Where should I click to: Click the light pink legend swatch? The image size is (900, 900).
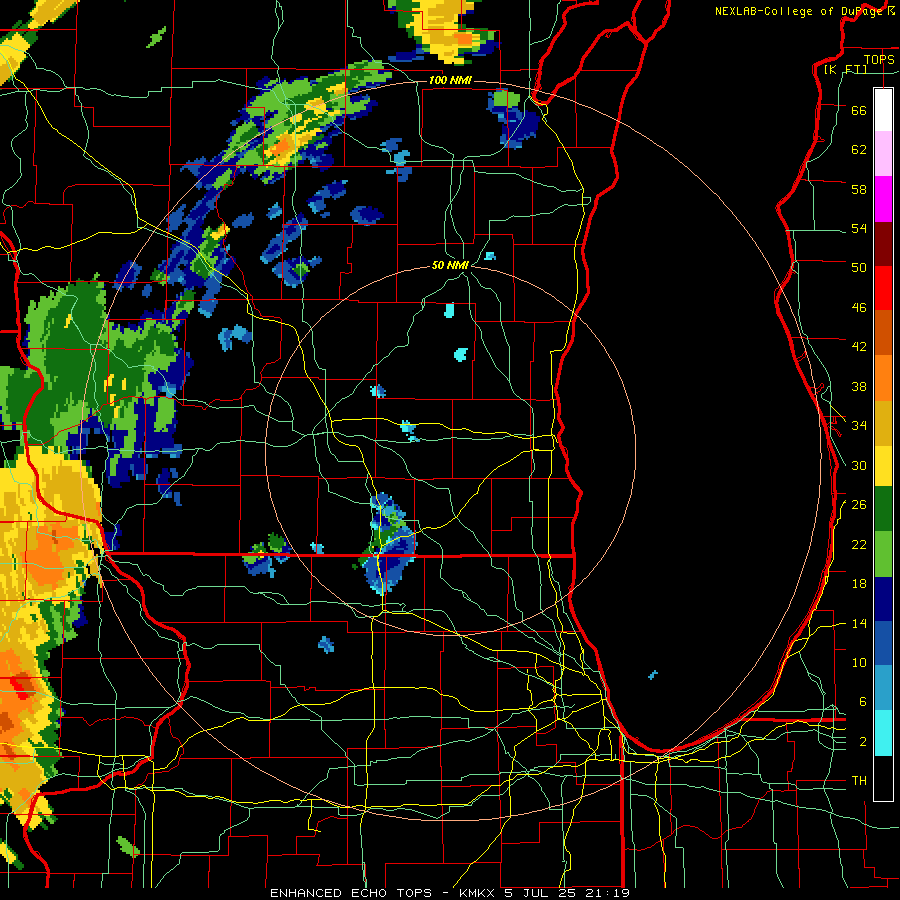point(883,154)
